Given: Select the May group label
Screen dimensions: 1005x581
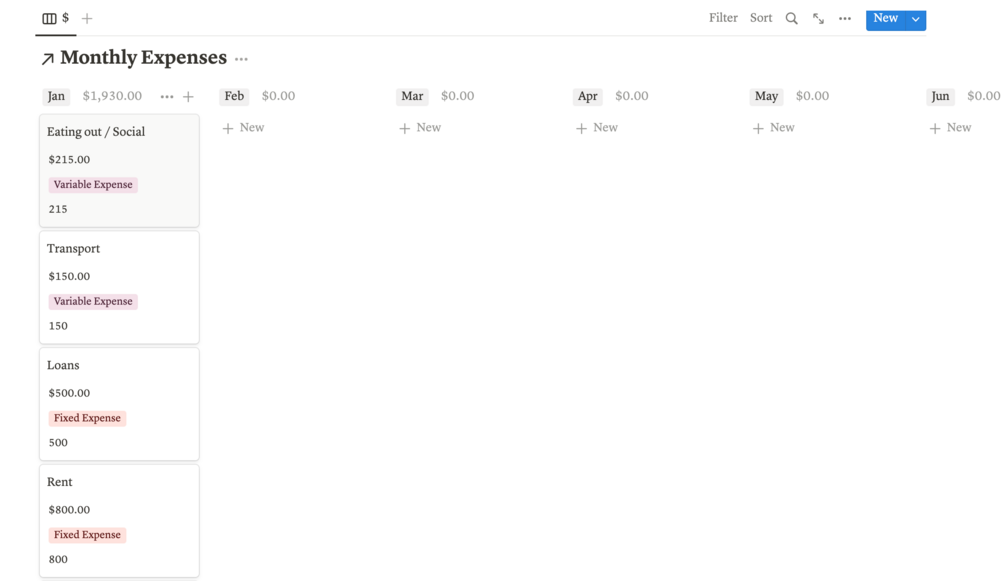Looking at the screenshot, I should [x=766, y=96].
